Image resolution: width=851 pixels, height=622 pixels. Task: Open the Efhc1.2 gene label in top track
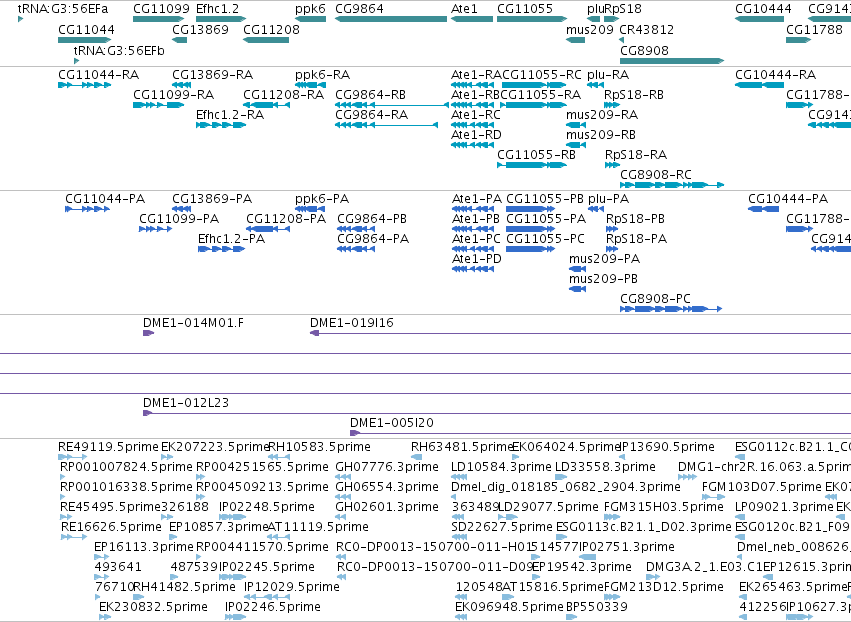pyautogui.click(x=217, y=9)
